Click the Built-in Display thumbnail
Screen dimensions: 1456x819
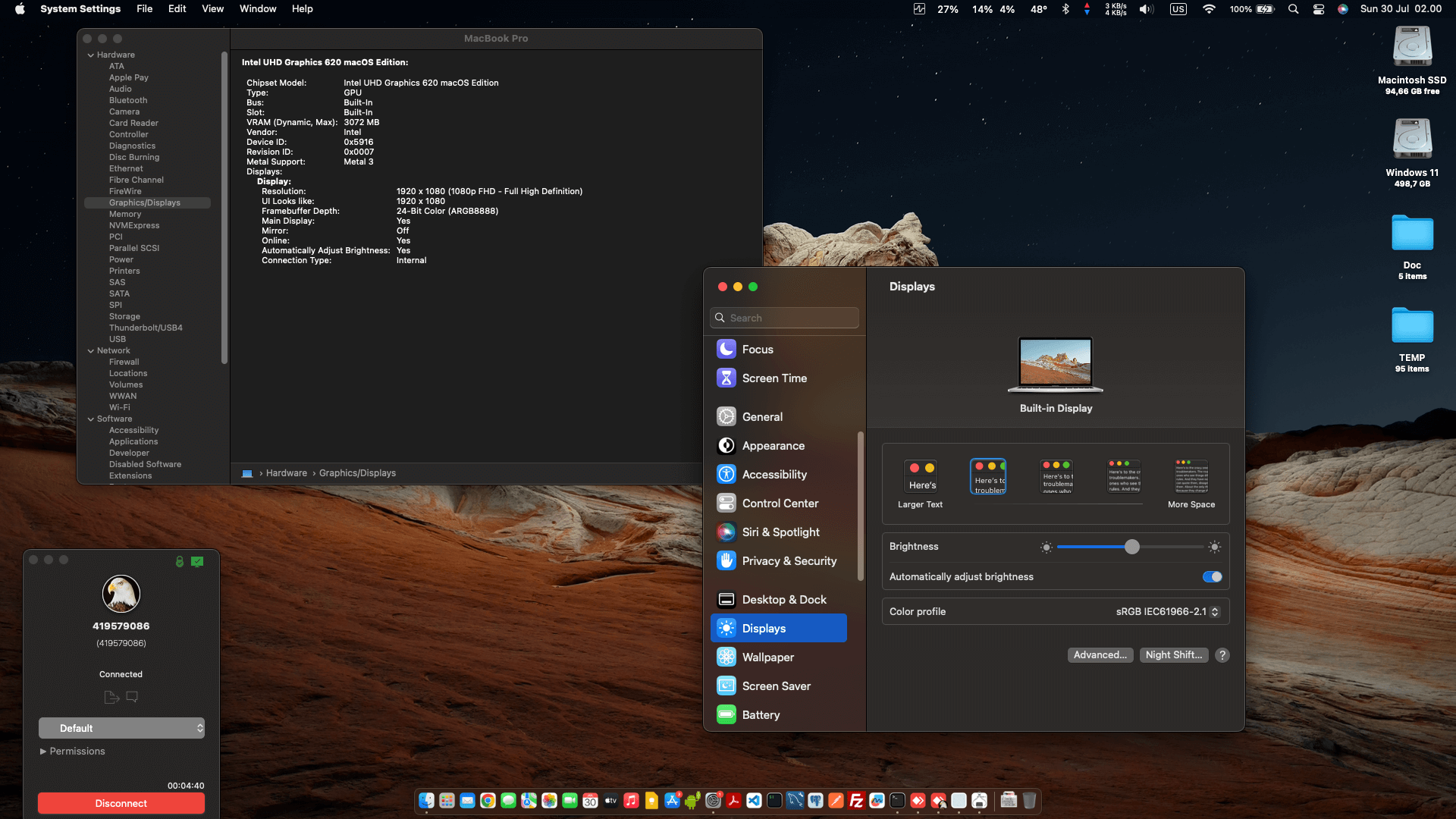click(x=1056, y=365)
